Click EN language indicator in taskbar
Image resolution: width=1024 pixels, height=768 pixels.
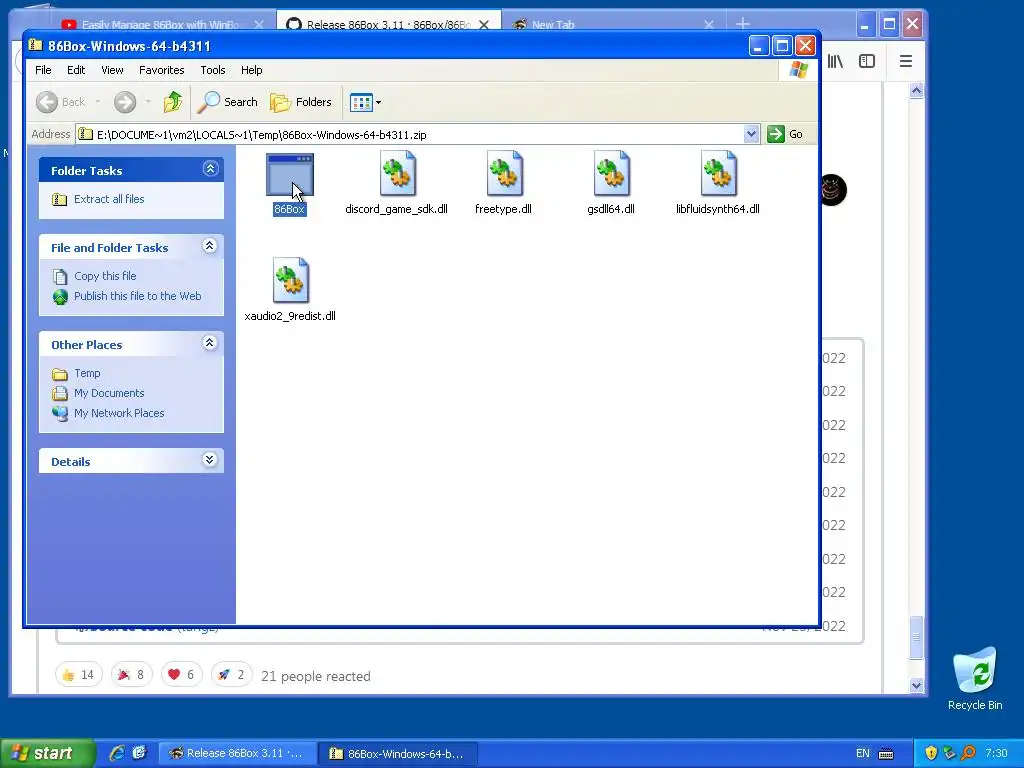click(863, 753)
